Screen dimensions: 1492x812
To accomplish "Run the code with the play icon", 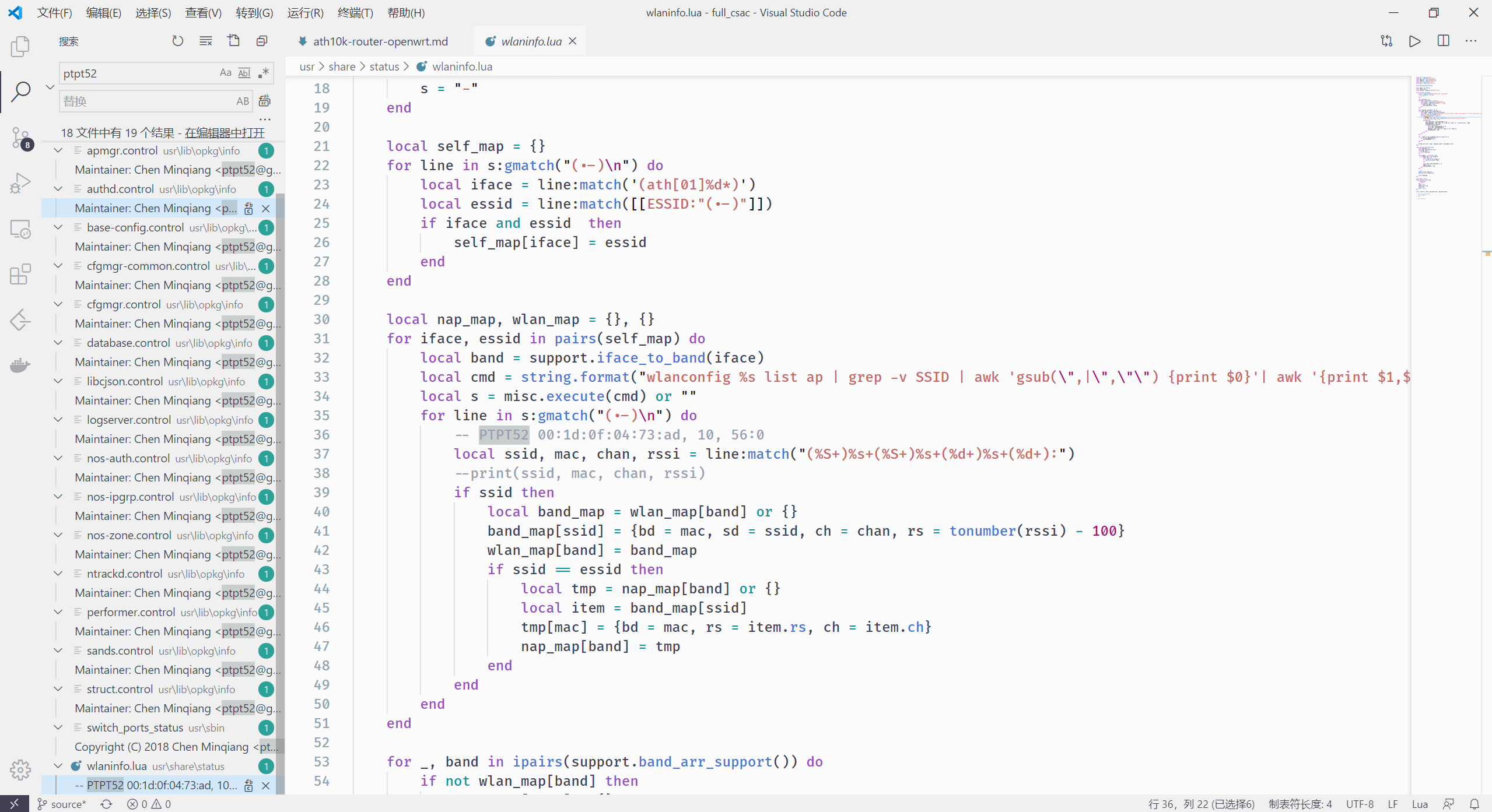I will click(x=1414, y=41).
